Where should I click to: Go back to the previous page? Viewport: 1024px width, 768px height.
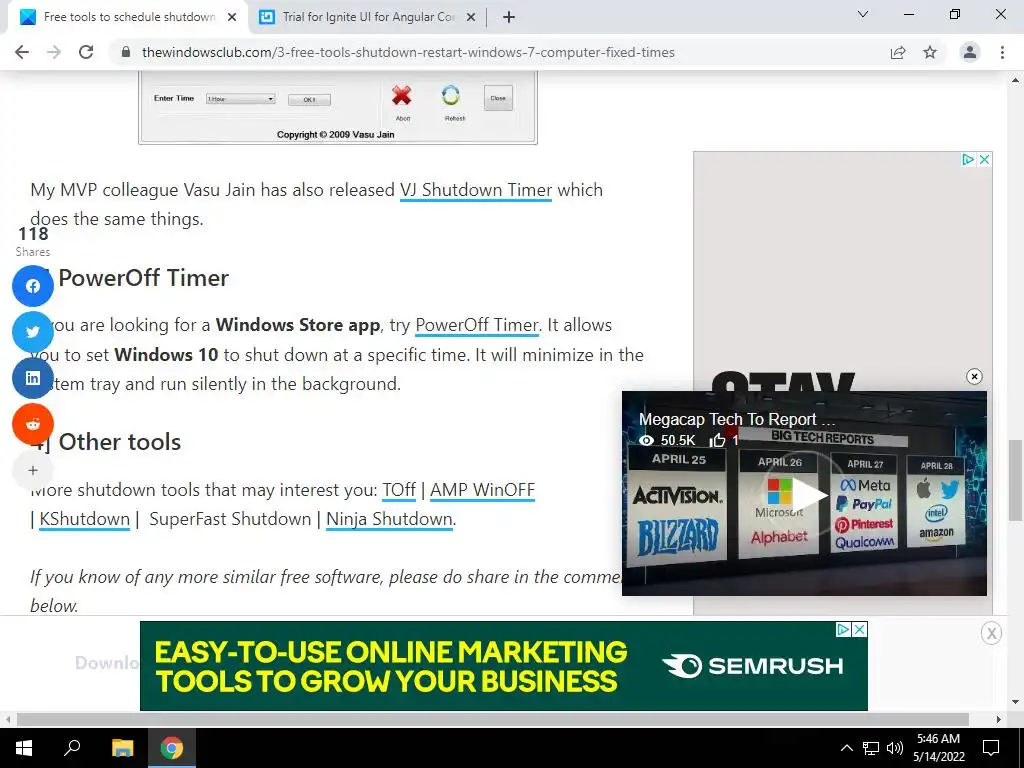point(22,52)
